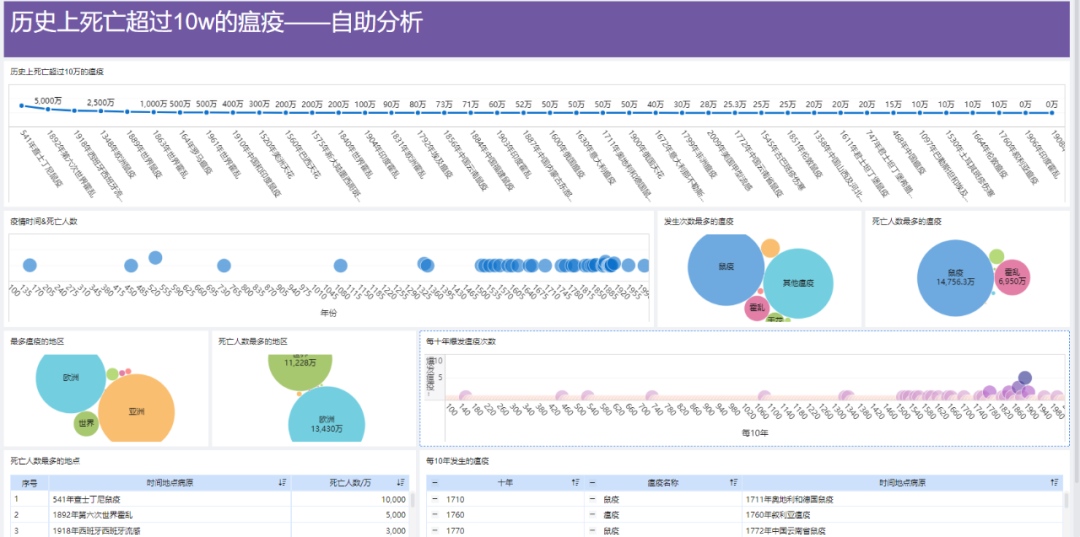The image size is (1080, 537).
Task: Collapse the 1710 decade row
Action: coord(435,499)
